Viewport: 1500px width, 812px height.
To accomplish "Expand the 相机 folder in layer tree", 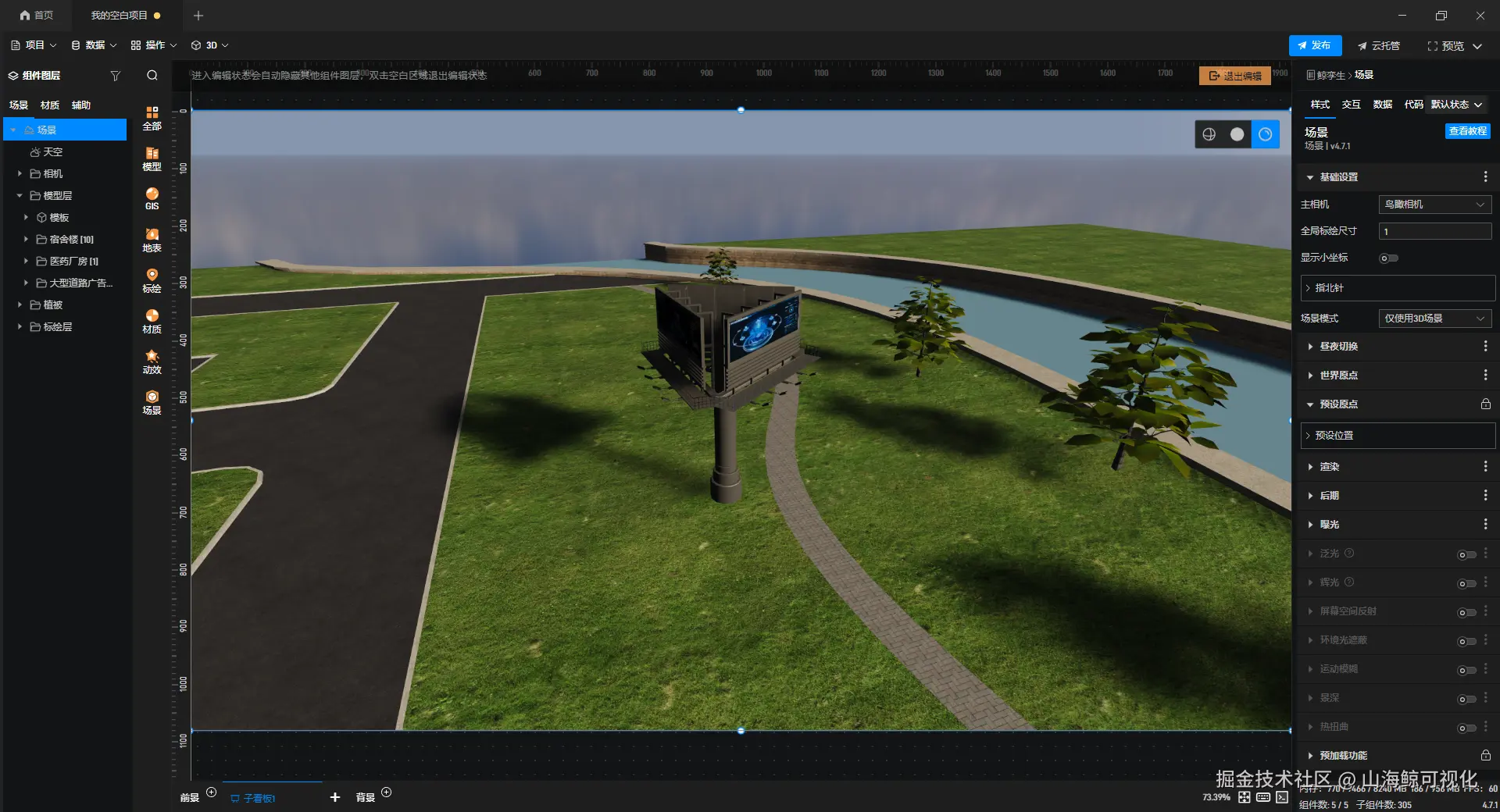I will coord(20,173).
